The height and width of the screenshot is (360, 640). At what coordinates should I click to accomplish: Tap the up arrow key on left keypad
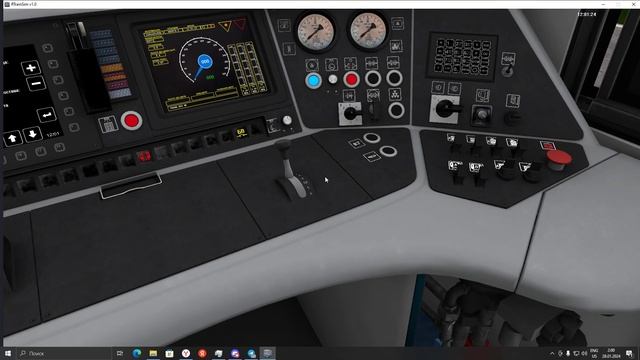coord(13,138)
